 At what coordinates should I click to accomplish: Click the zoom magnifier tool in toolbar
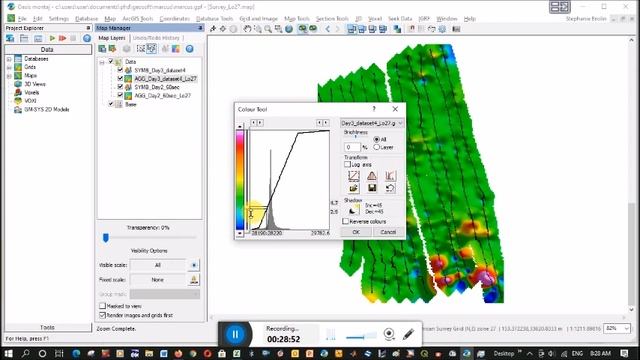click(x=268, y=29)
